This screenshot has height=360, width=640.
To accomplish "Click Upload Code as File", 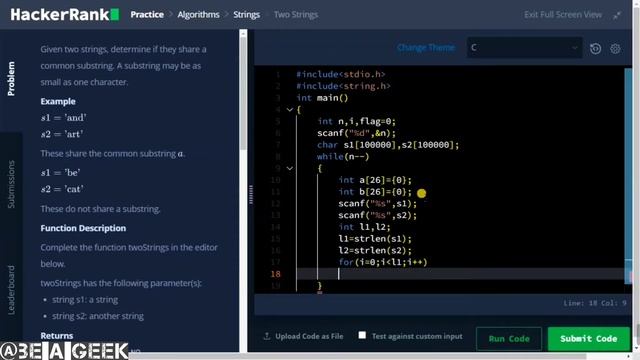I will [309, 336].
